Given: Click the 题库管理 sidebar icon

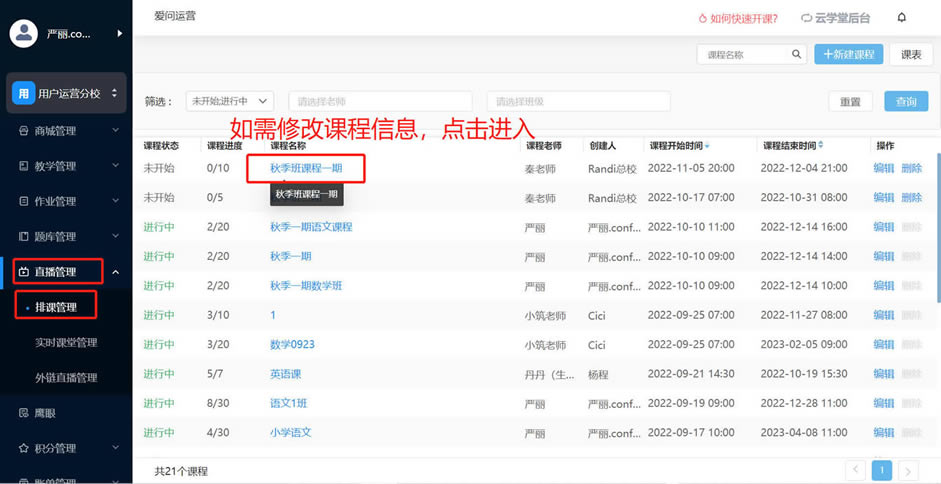Looking at the screenshot, I should click(x=24, y=237).
